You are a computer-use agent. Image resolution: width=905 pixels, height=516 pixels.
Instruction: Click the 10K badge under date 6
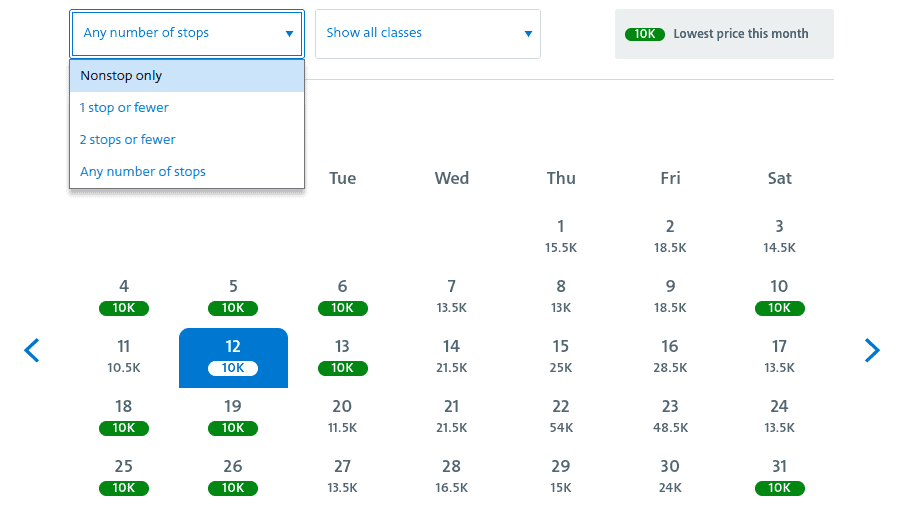point(342,308)
